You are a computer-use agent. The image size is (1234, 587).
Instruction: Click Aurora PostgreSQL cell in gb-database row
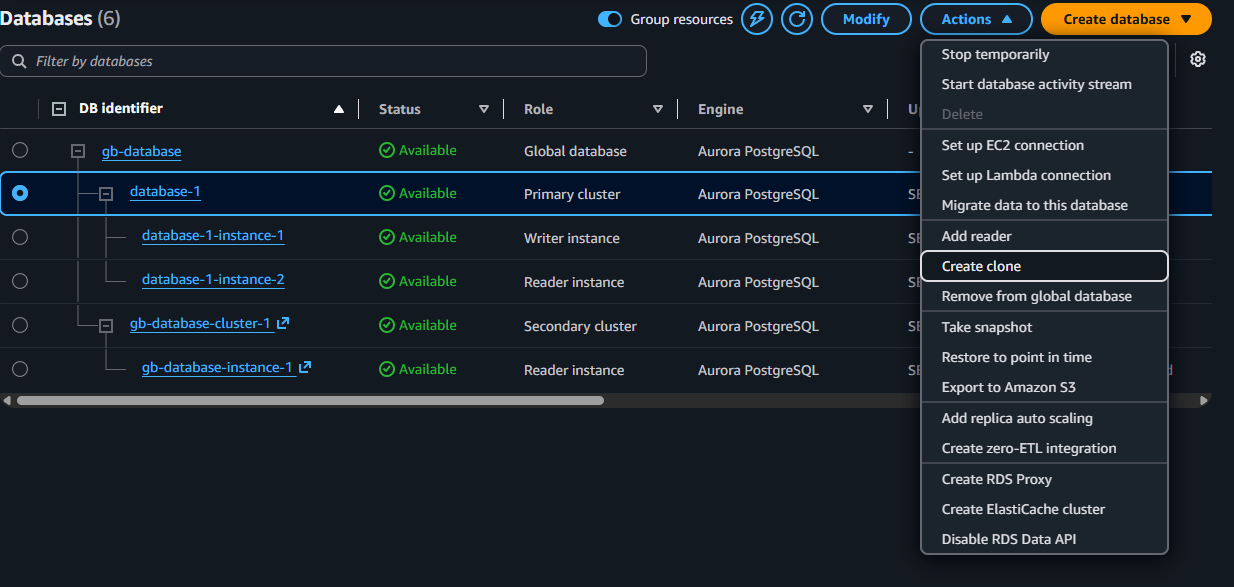758,151
